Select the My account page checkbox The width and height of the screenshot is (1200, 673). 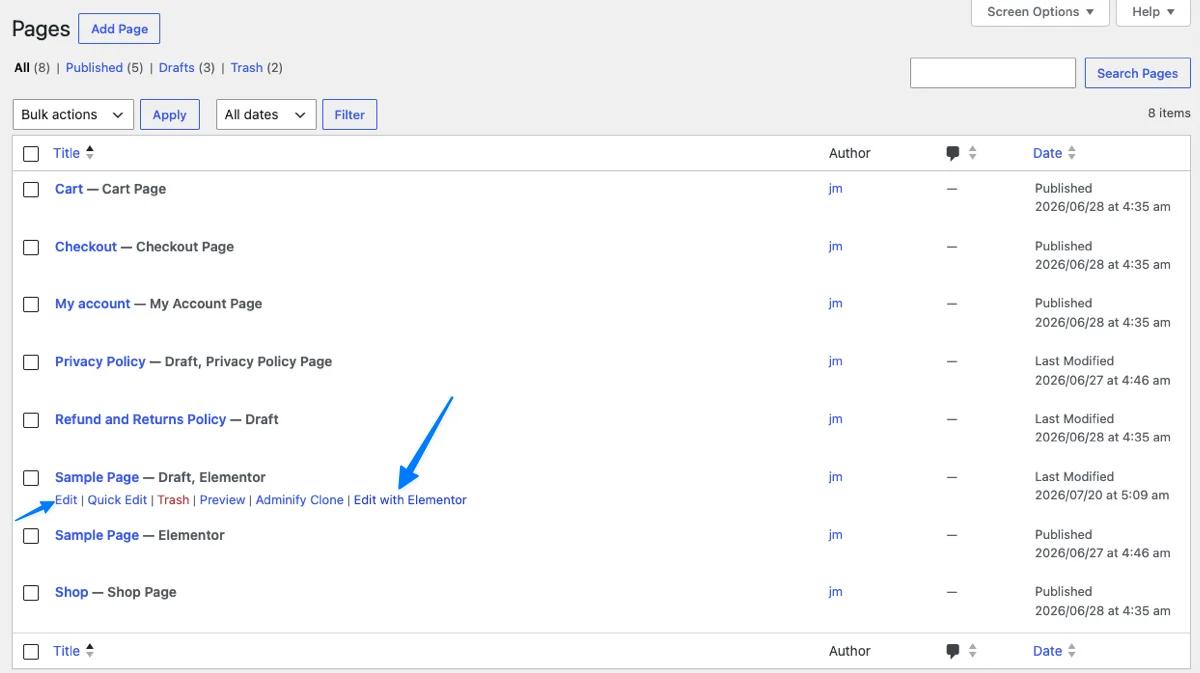tap(31, 304)
